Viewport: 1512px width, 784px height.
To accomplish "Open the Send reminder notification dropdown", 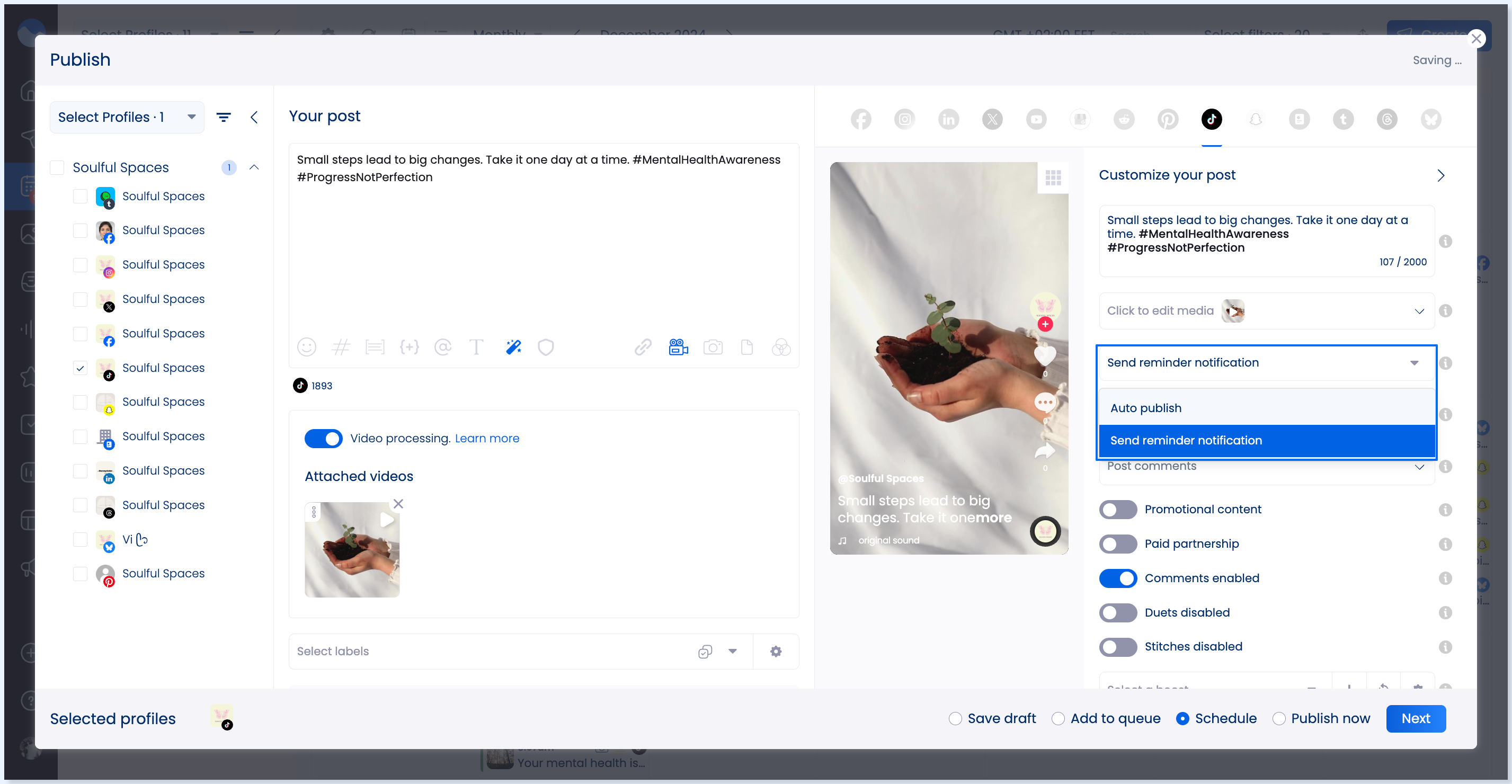I will click(1266, 363).
